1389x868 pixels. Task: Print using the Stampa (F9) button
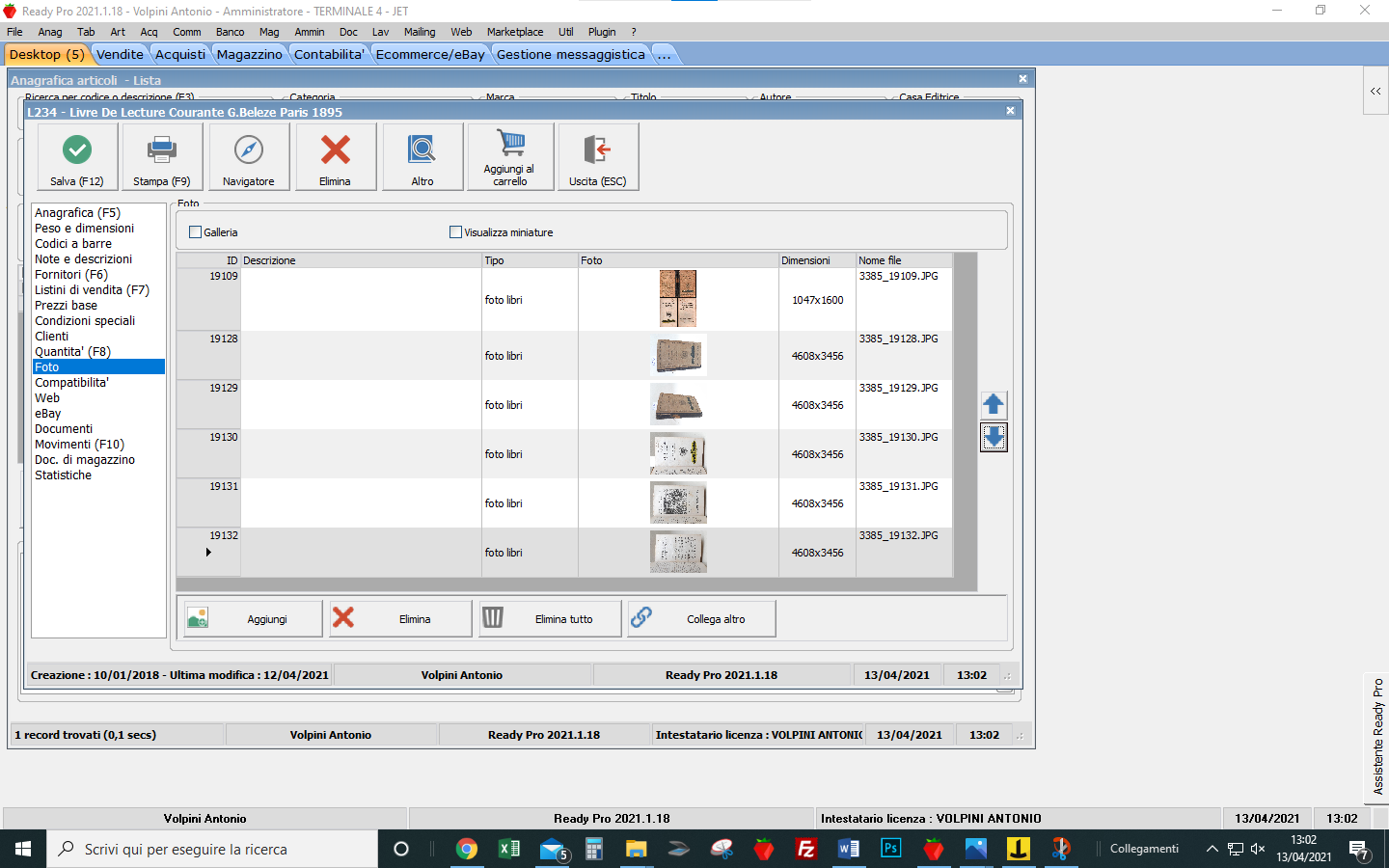pyautogui.click(x=161, y=156)
